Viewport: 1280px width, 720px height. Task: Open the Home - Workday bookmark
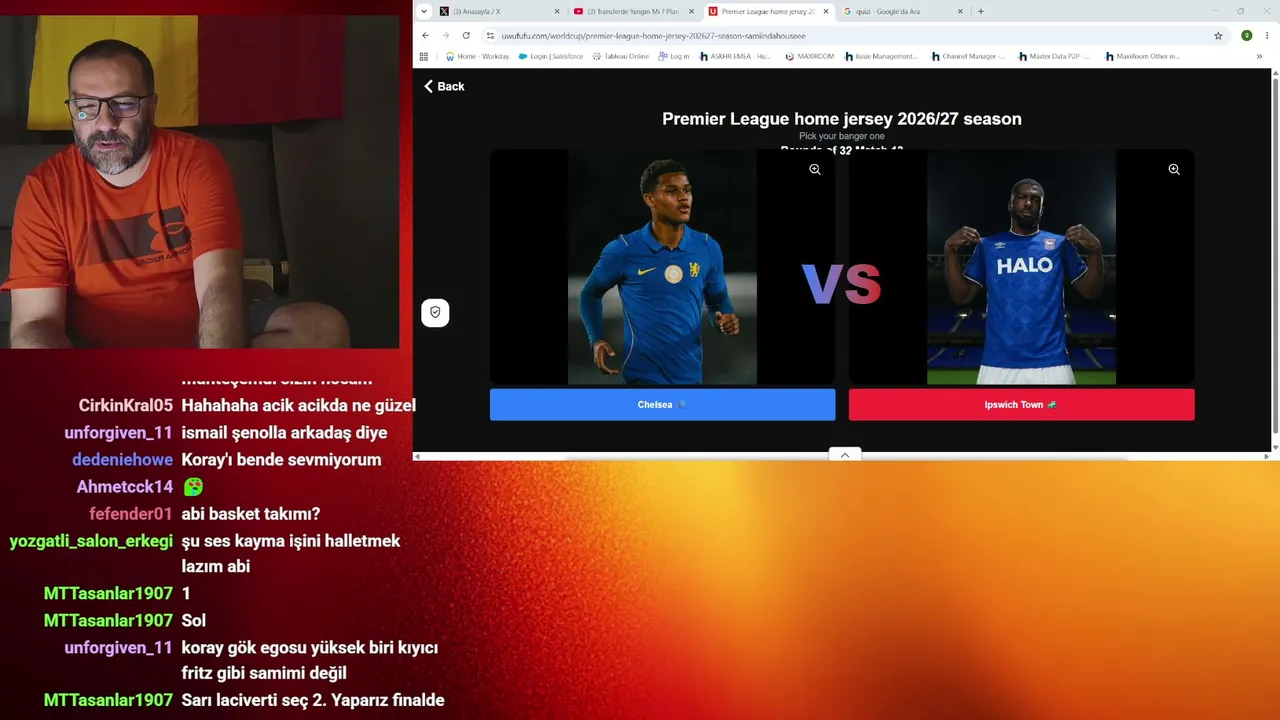coord(477,57)
